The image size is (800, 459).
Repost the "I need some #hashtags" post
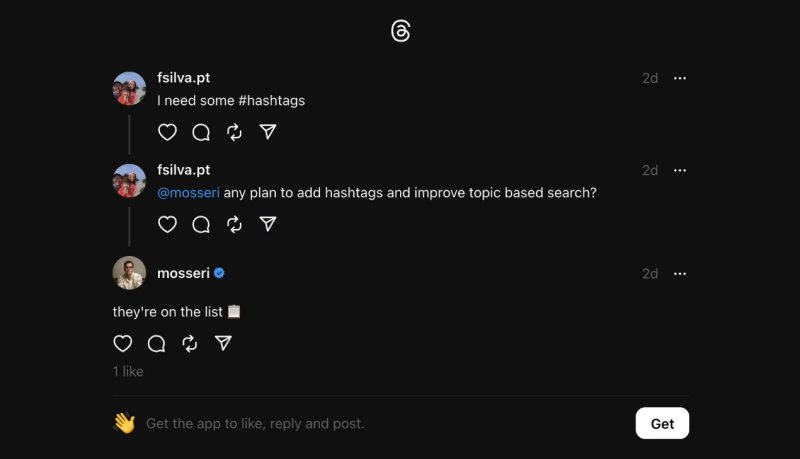coord(234,132)
